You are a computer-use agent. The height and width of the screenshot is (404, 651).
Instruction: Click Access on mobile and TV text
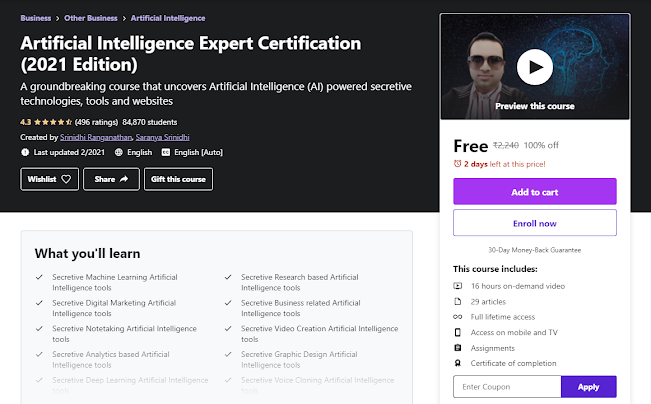coord(514,332)
